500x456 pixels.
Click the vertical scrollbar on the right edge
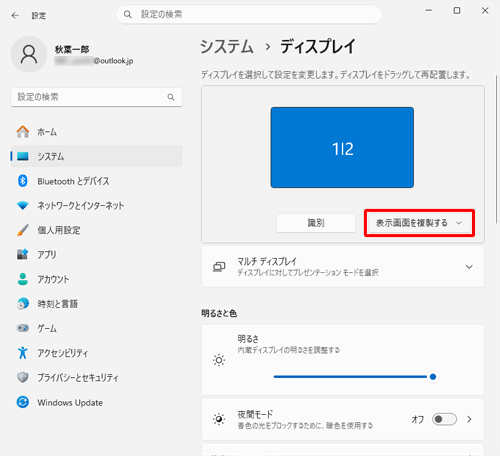tap(496, 149)
